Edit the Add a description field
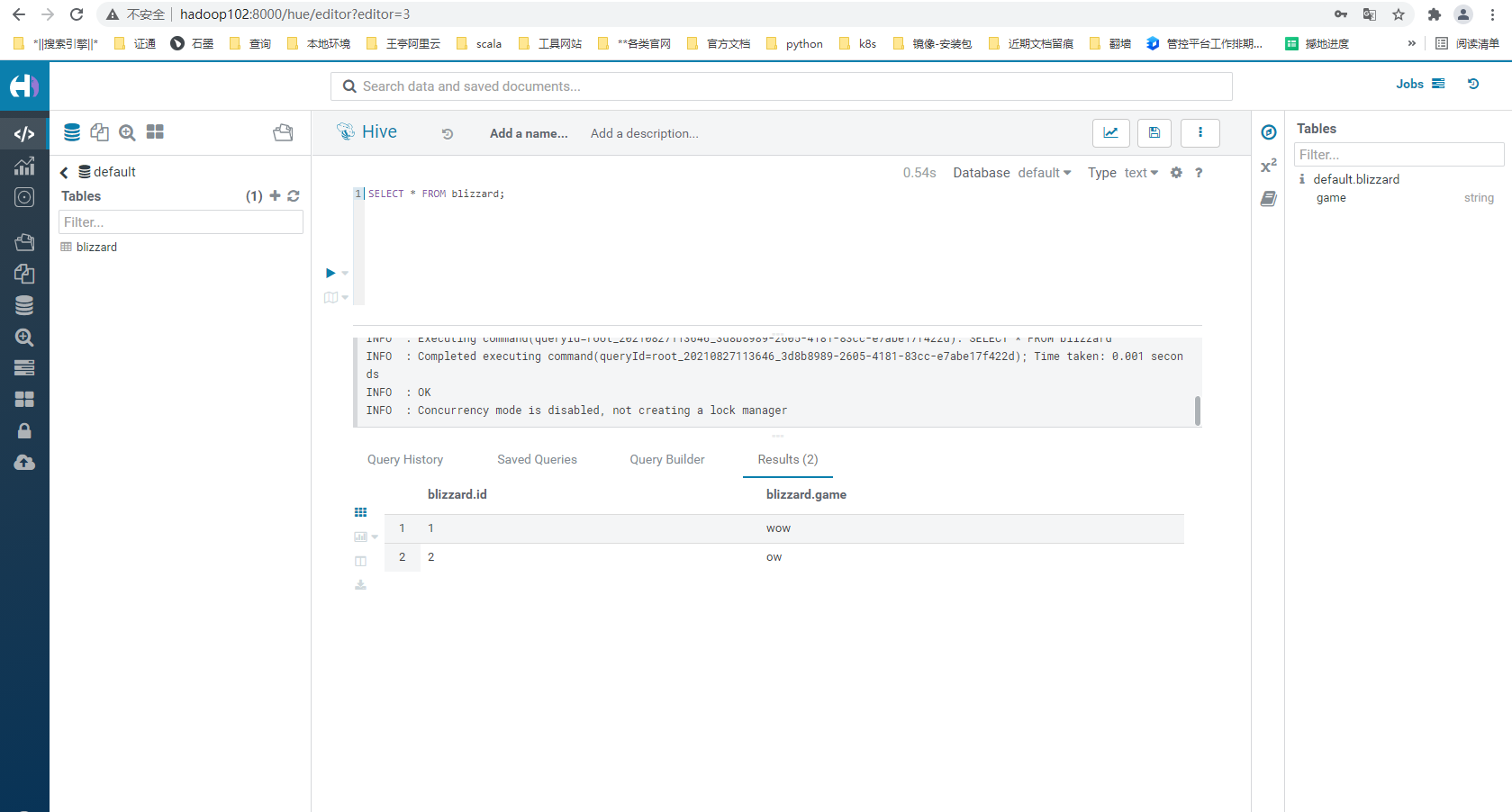Screen dimensions: 1512x812 [645, 133]
